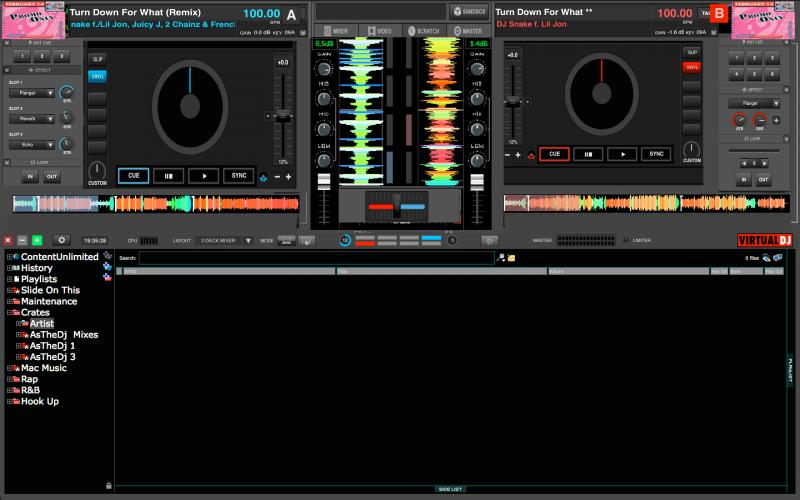Switch to the SCRATCH tab

(424, 31)
